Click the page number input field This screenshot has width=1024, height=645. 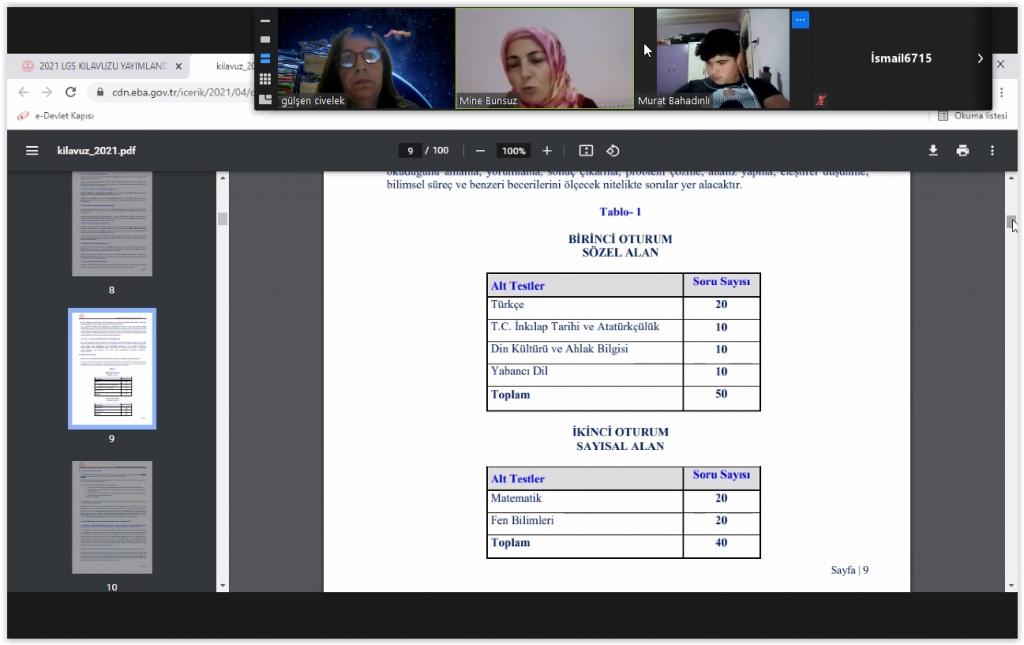410,151
